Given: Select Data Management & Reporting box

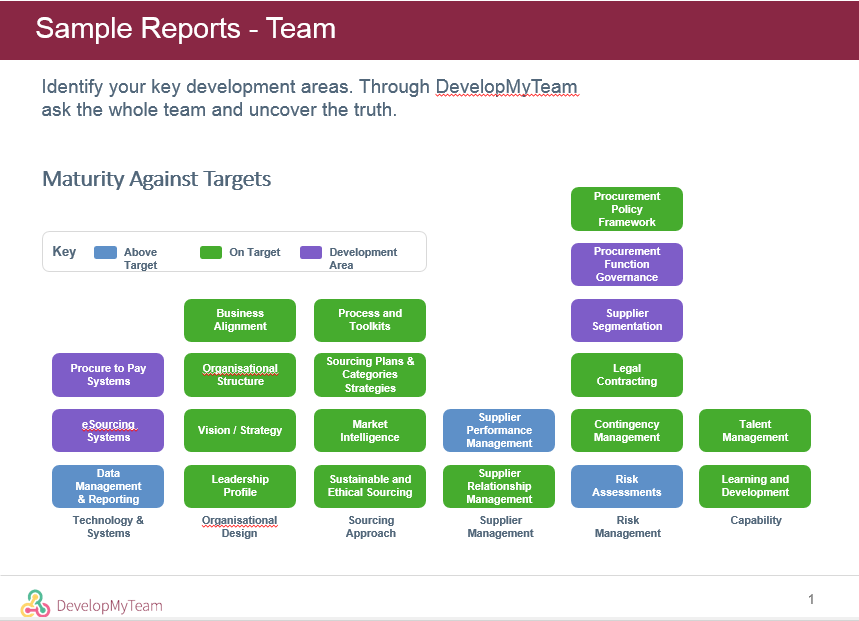Looking at the screenshot, I should click(108, 486).
